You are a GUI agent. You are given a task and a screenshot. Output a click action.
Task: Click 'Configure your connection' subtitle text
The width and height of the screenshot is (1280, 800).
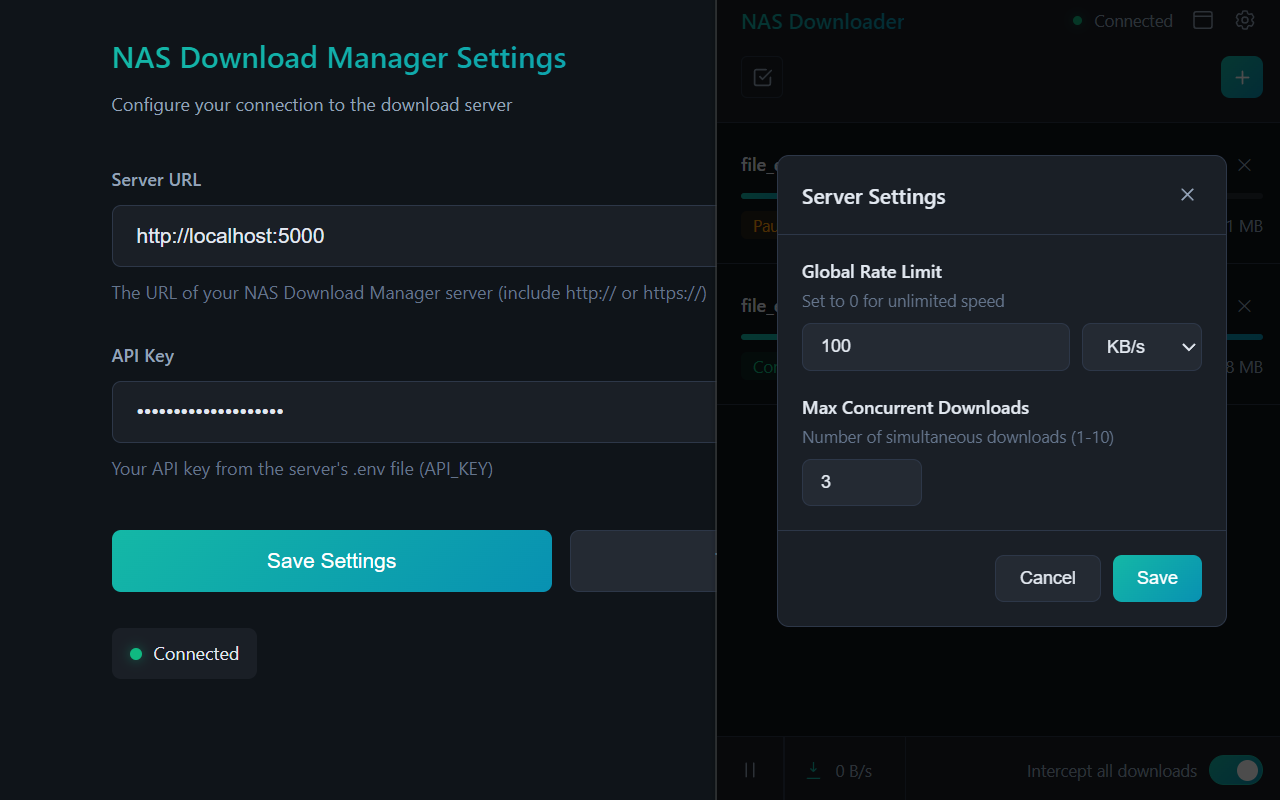pyautogui.click(x=312, y=105)
